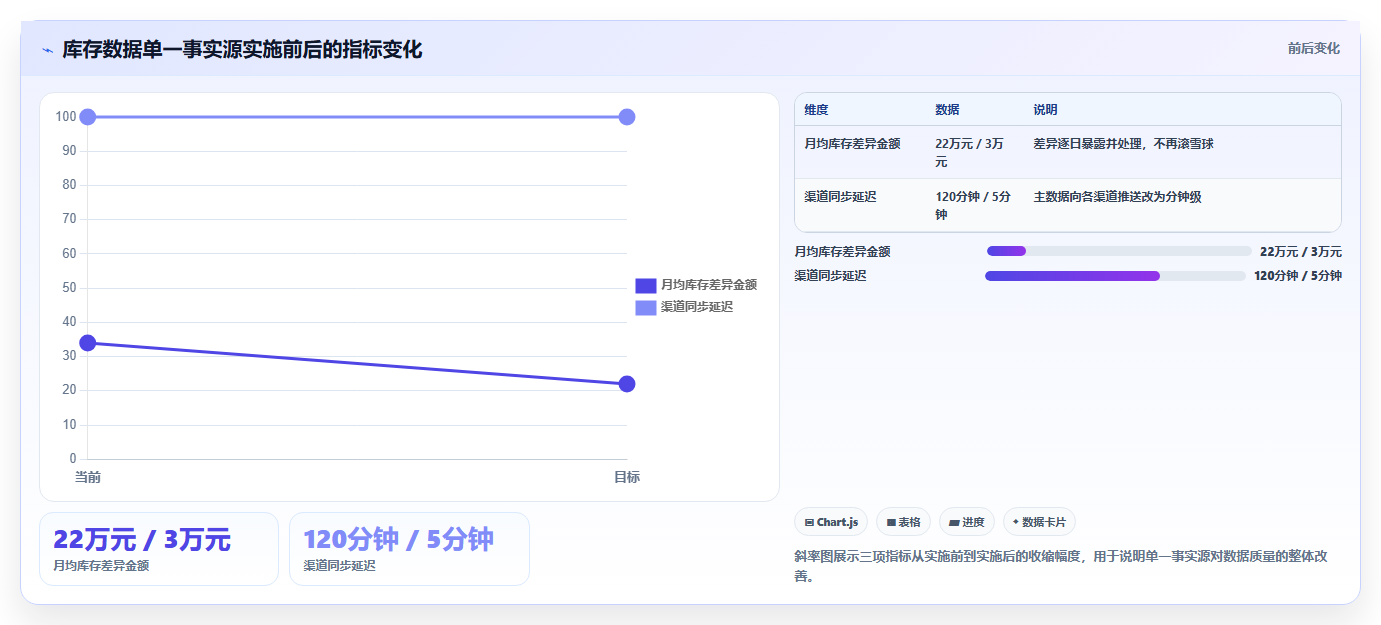Image resolution: width=1381 pixels, height=625 pixels.
Task: Click the 月均库存差异金额 point at 当前
Action: pyautogui.click(x=88, y=343)
